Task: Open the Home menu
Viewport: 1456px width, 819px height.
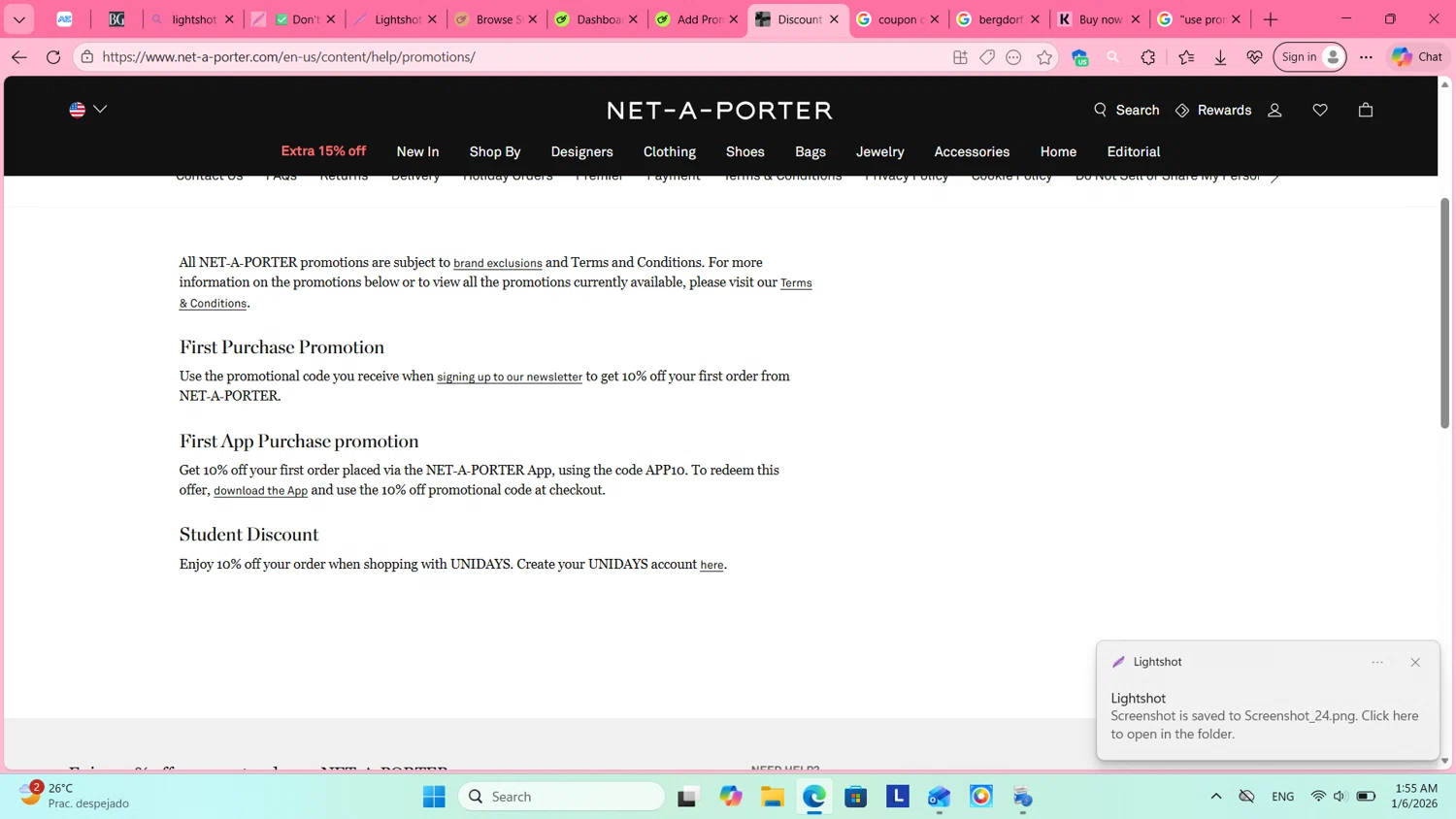Action: click(x=1058, y=151)
